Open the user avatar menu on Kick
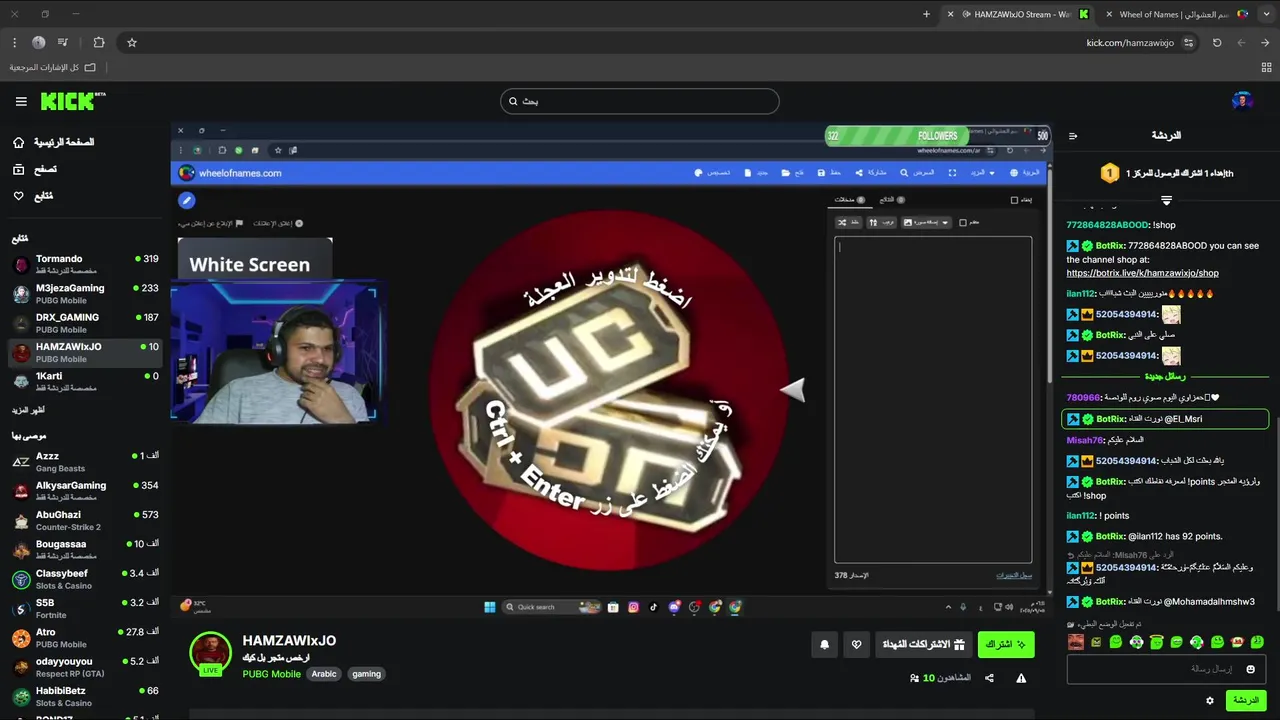 [1243, 101]
